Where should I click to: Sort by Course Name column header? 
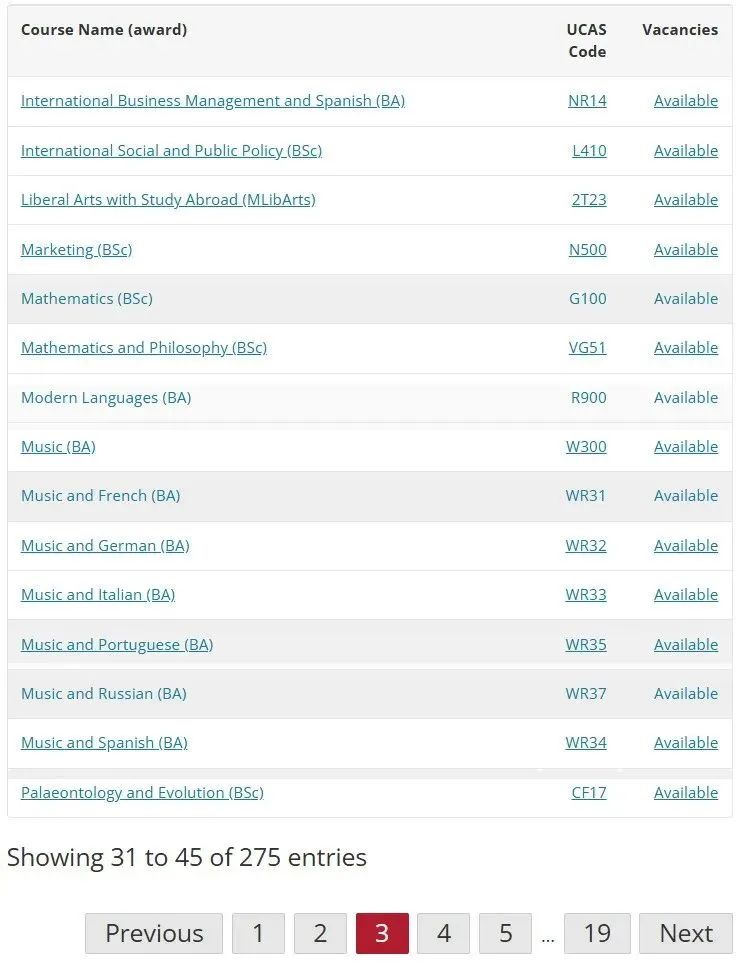pos(104,30)
